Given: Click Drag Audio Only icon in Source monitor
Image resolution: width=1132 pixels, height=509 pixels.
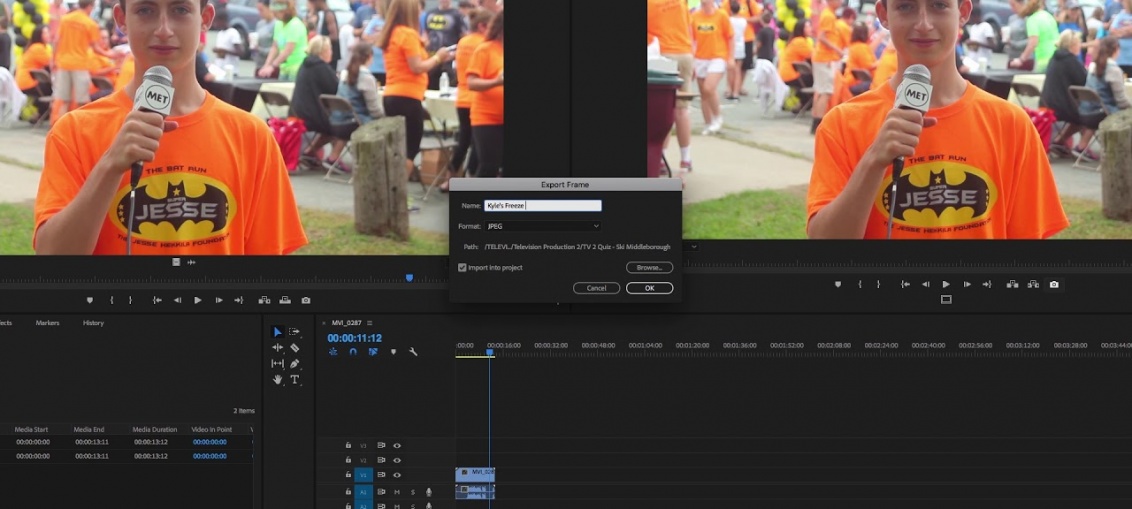Looking at the screenshot, I should pos(191,262).
